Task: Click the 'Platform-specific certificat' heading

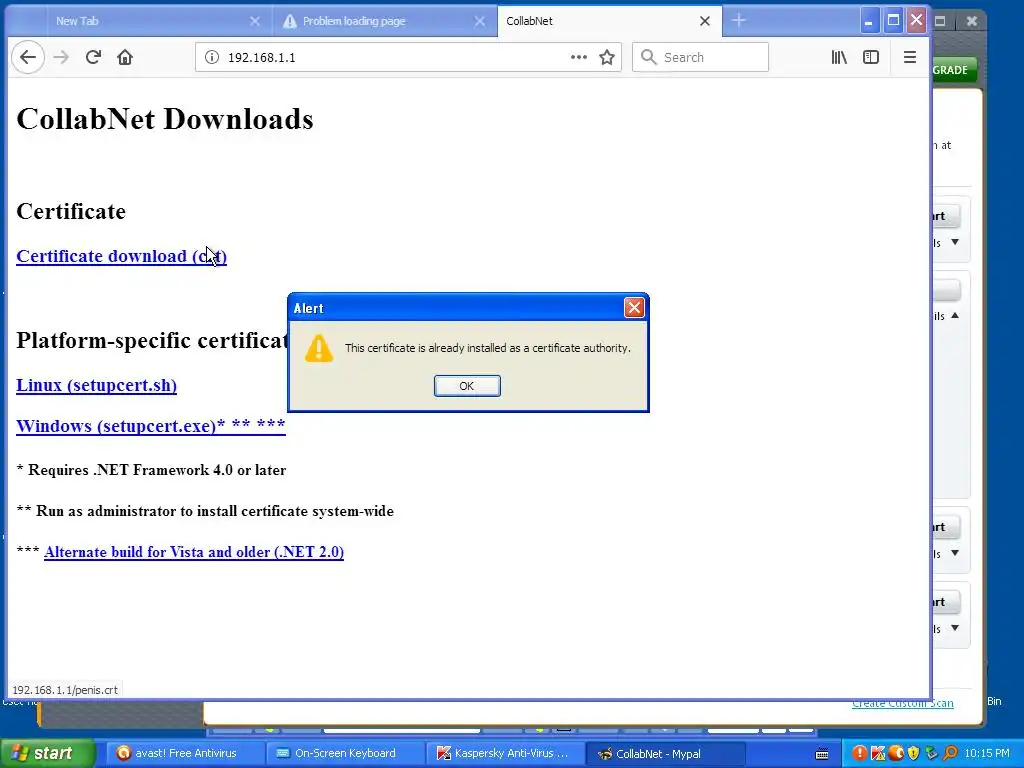Action: pyautogui.click(x=152, y=340)
